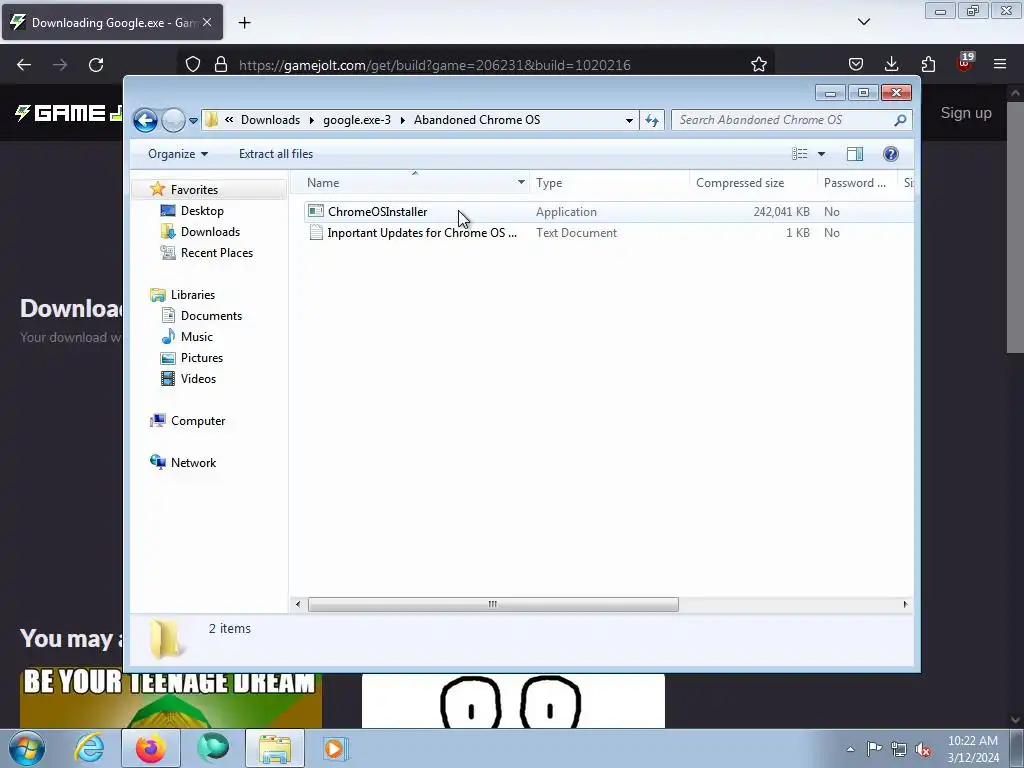Open recent locations dropdown beside nav arrows
The width and height of the screenshot is (1024, 768).
pos(193,121)
